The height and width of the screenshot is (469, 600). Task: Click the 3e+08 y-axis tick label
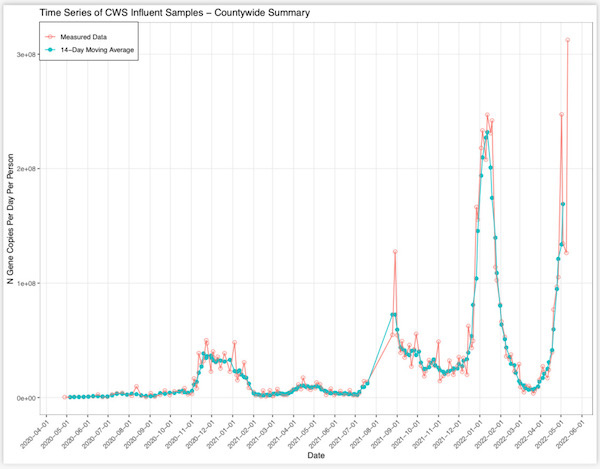[x=37, y=54]
